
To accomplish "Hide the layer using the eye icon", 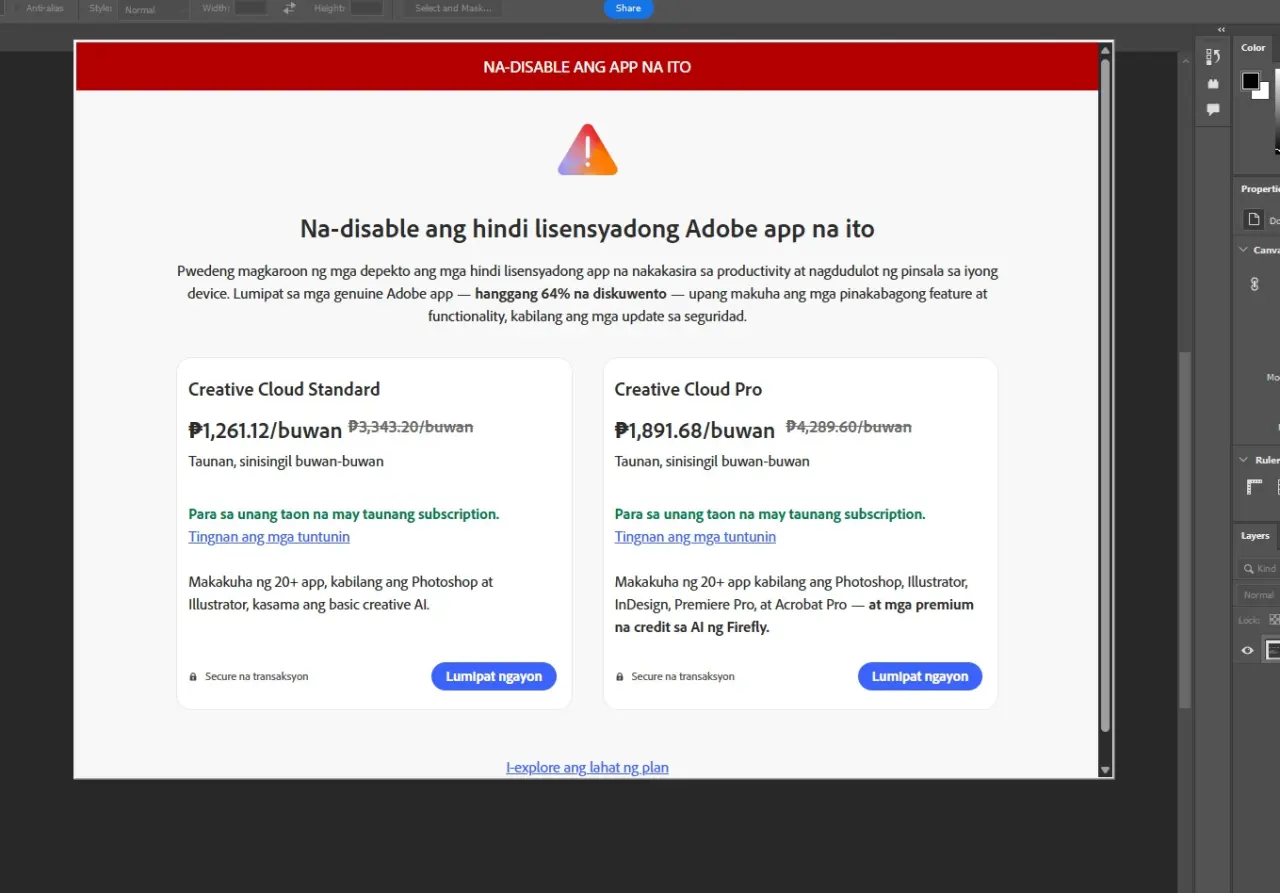I will pyautogui.click(x=1247, y=650).
